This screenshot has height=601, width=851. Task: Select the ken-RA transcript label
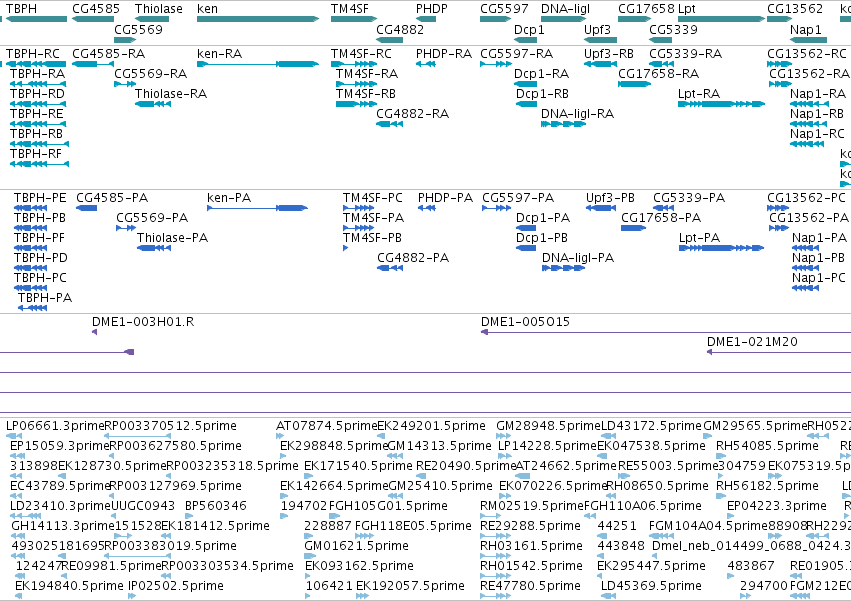click(x=220, y=54)
